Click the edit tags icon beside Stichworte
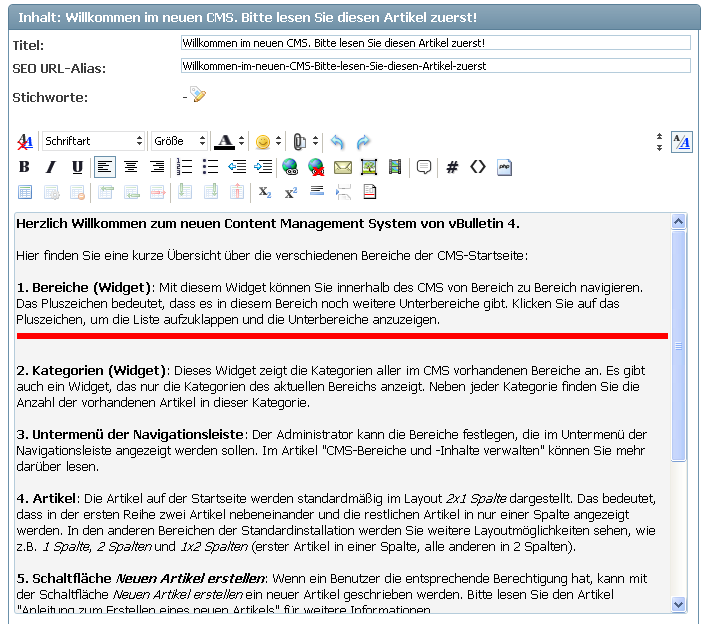Viewport: 706px width, 624px height. pyautogui.click(x=198, y=95)
